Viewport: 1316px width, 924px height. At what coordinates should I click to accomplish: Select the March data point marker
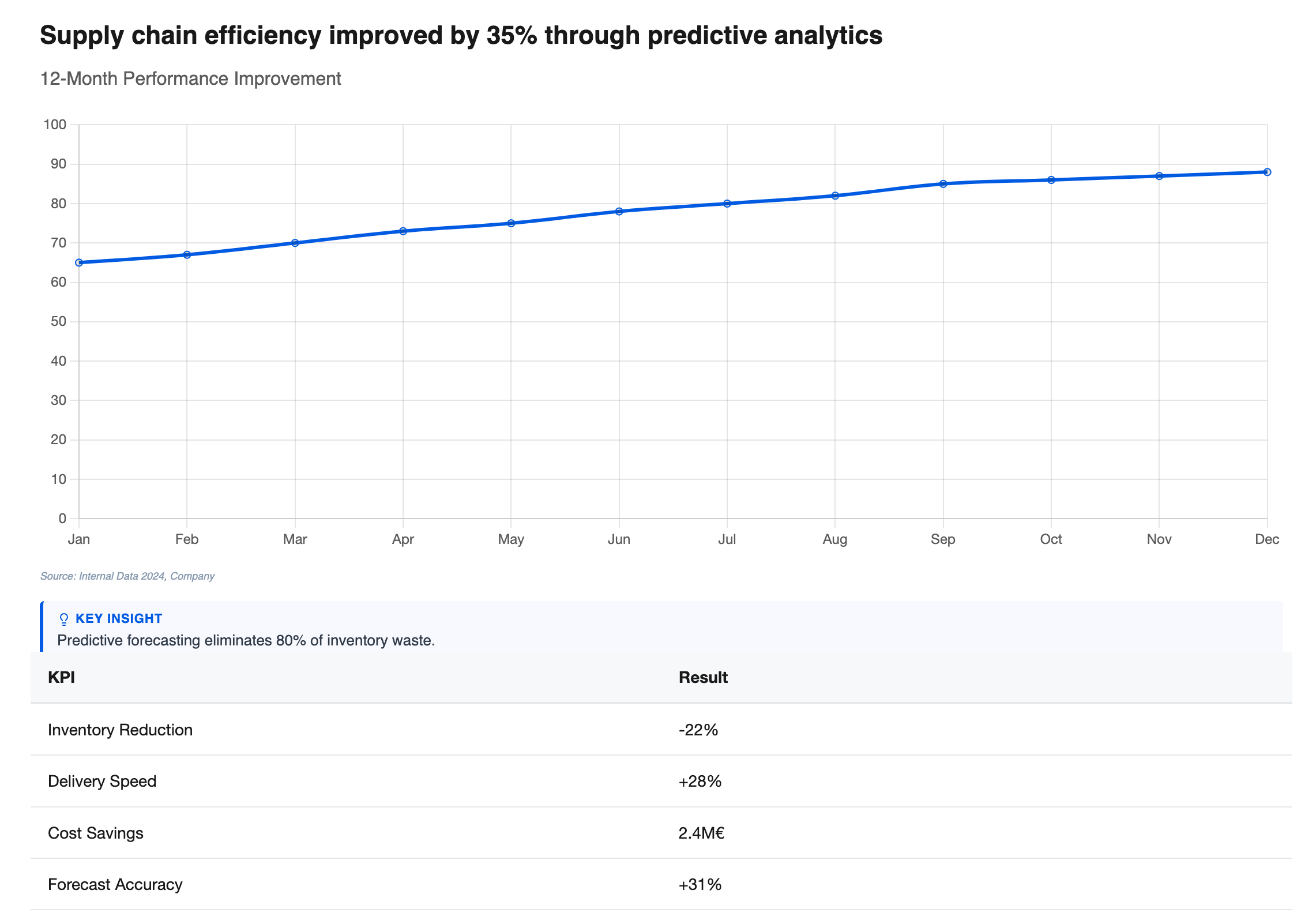tap(295, 243)
